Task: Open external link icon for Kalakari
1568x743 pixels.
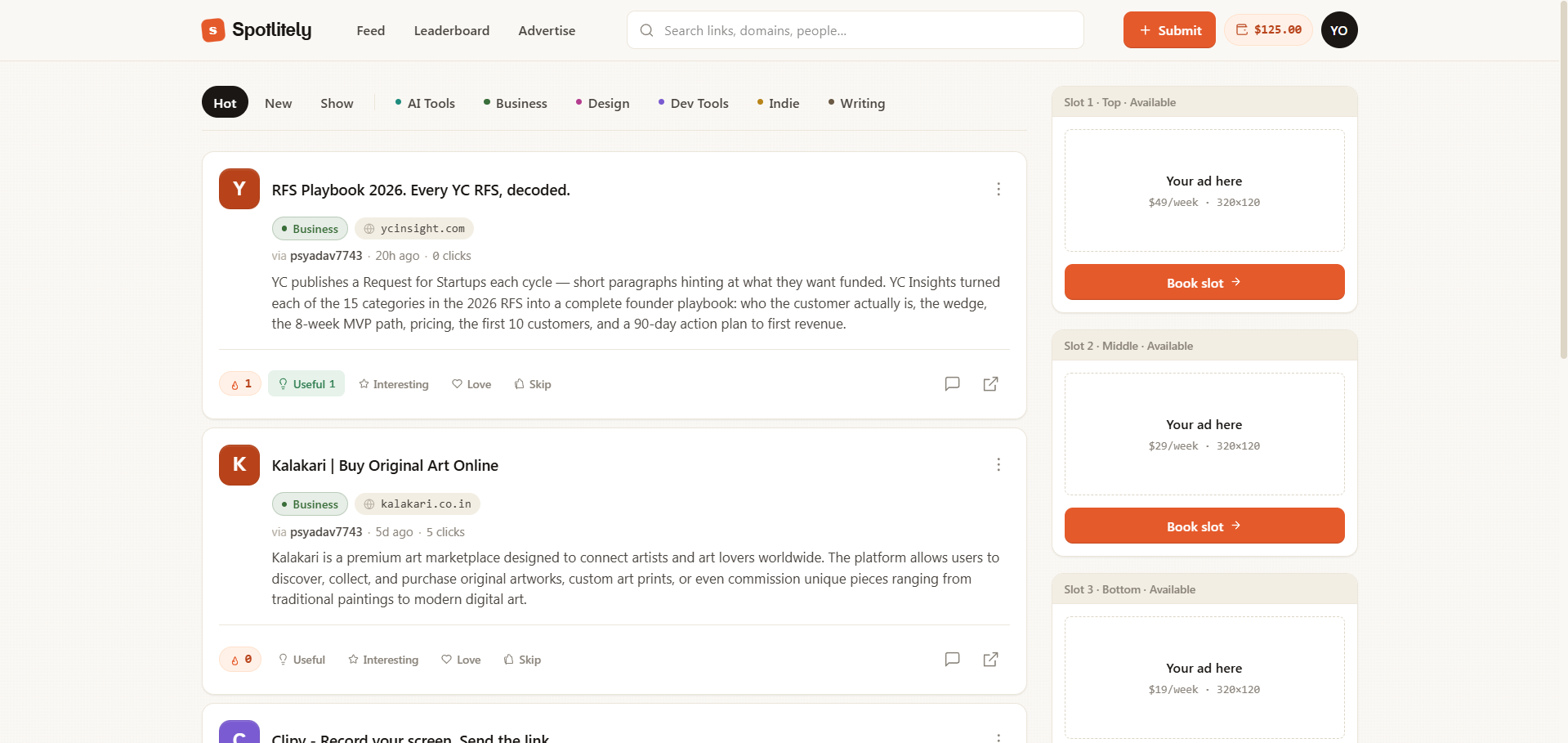Action: point(990,660)
